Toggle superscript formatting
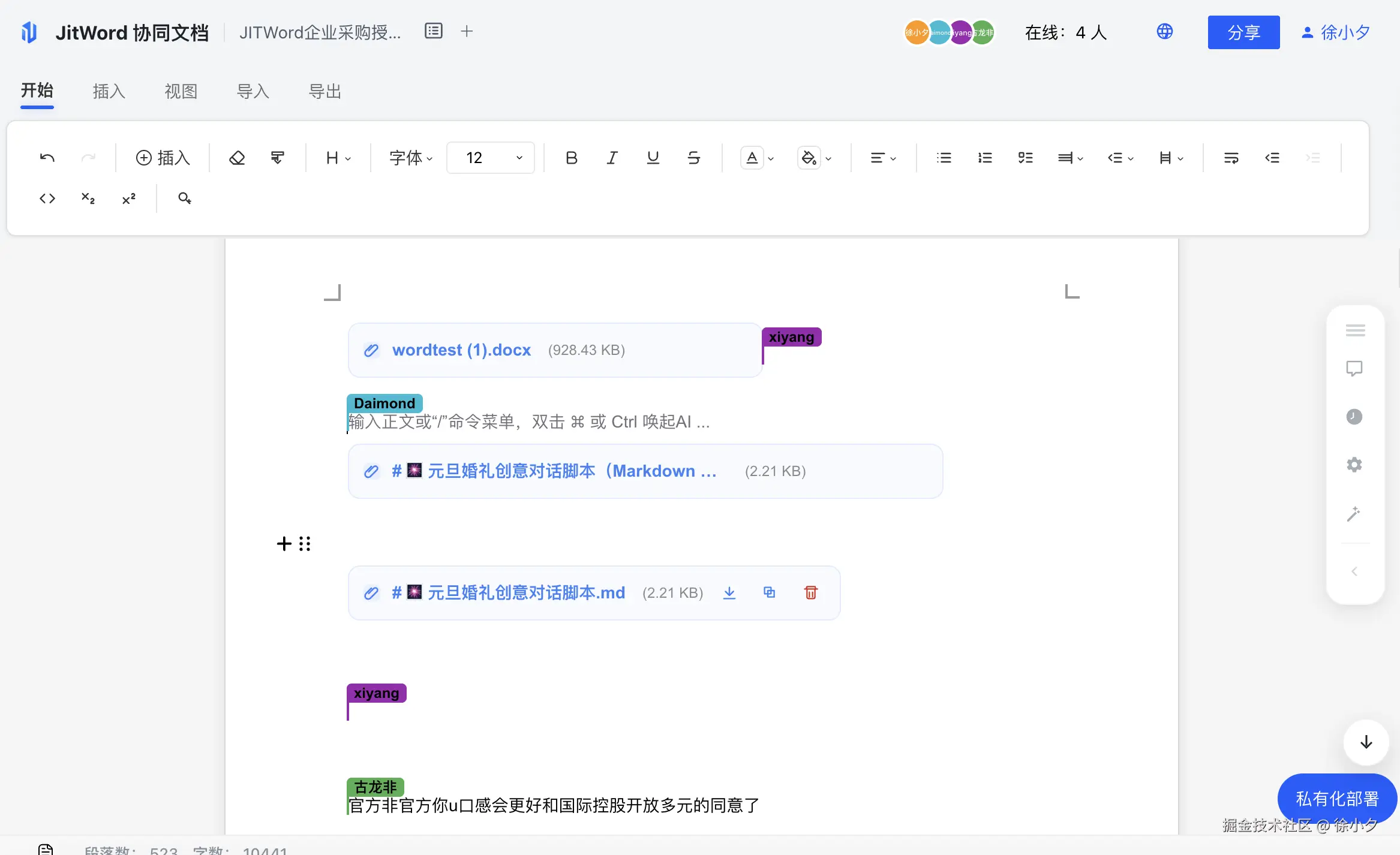 click(129, 198)
